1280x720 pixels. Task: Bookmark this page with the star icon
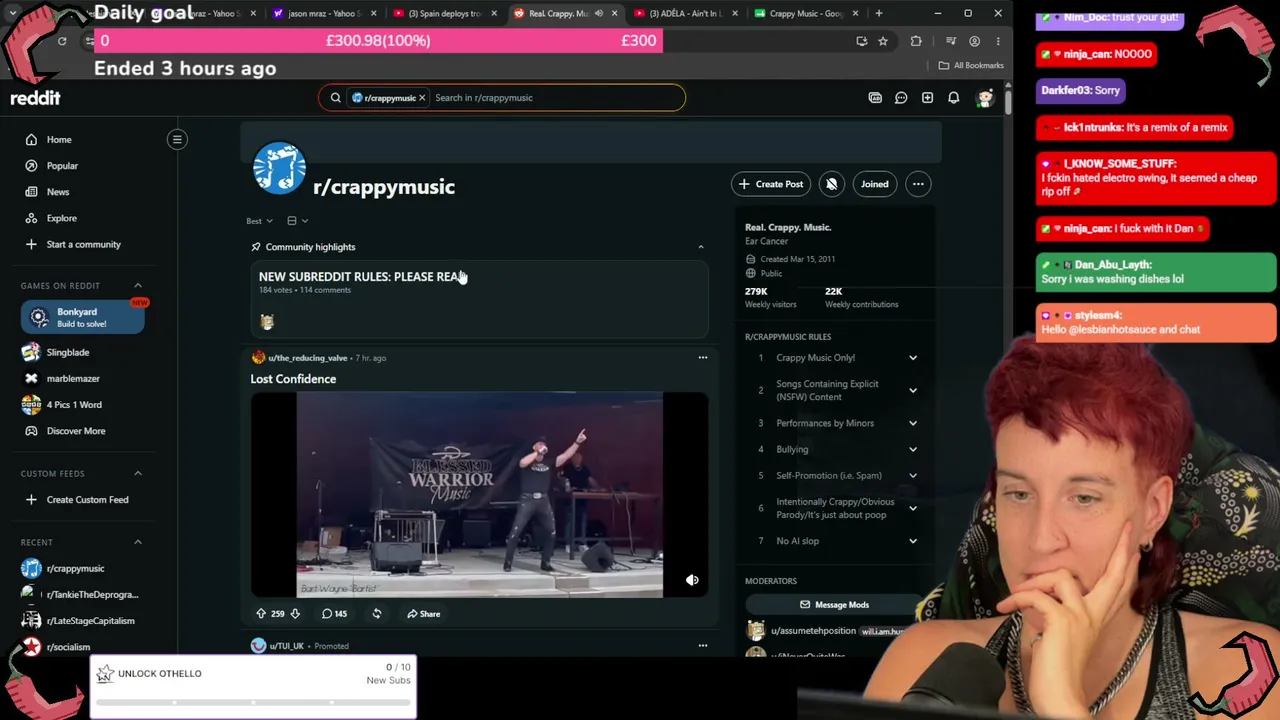(x=883, y=41)
